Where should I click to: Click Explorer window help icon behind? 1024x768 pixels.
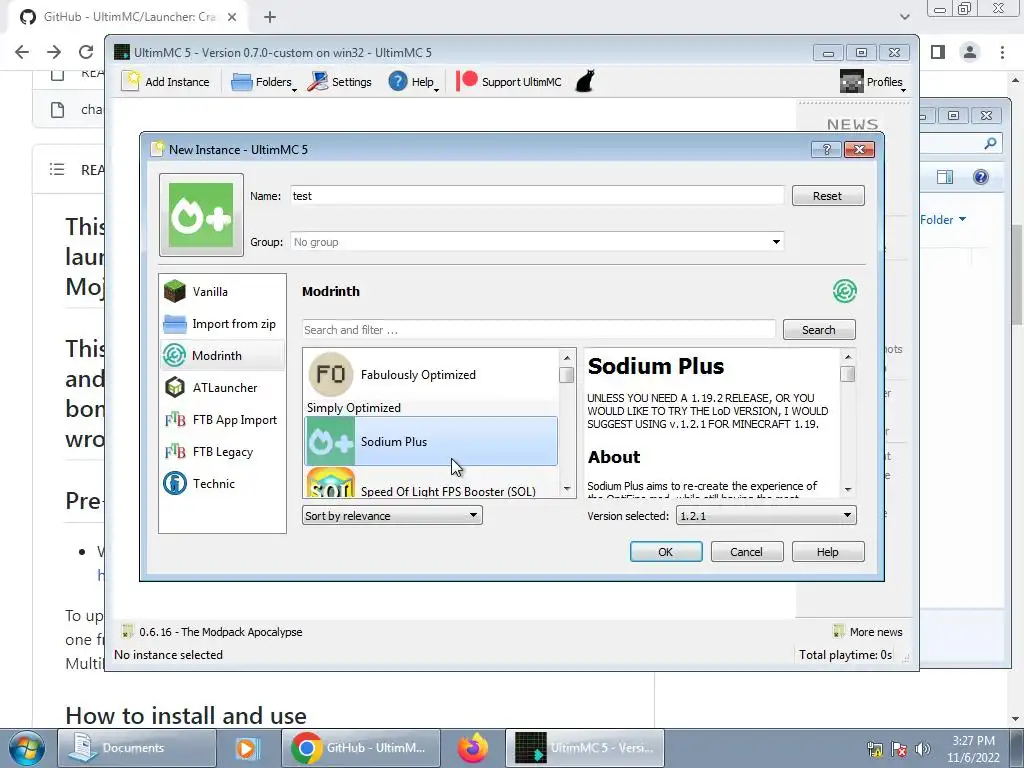tap(980, 177)
